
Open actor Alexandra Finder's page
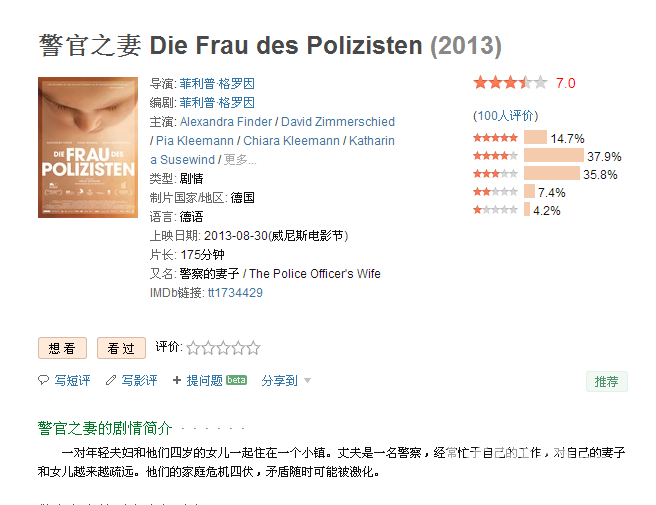226,122
